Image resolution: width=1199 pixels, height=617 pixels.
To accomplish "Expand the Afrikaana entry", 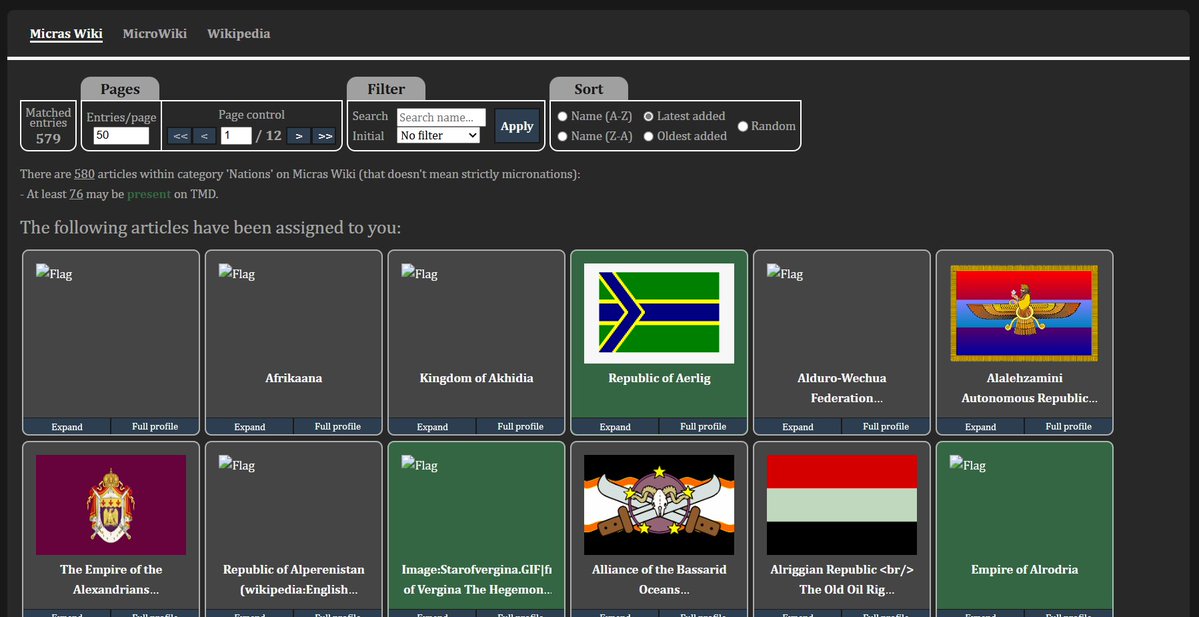I will pos(248,426).
